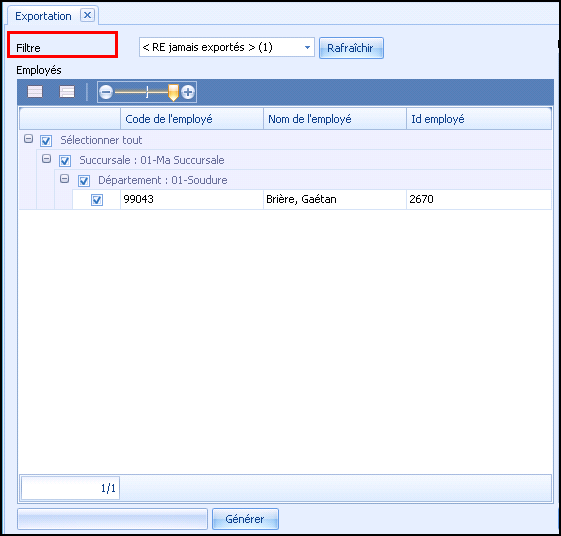Click the zoom out minus icon
Screen dimensions: 561x536
106,92
